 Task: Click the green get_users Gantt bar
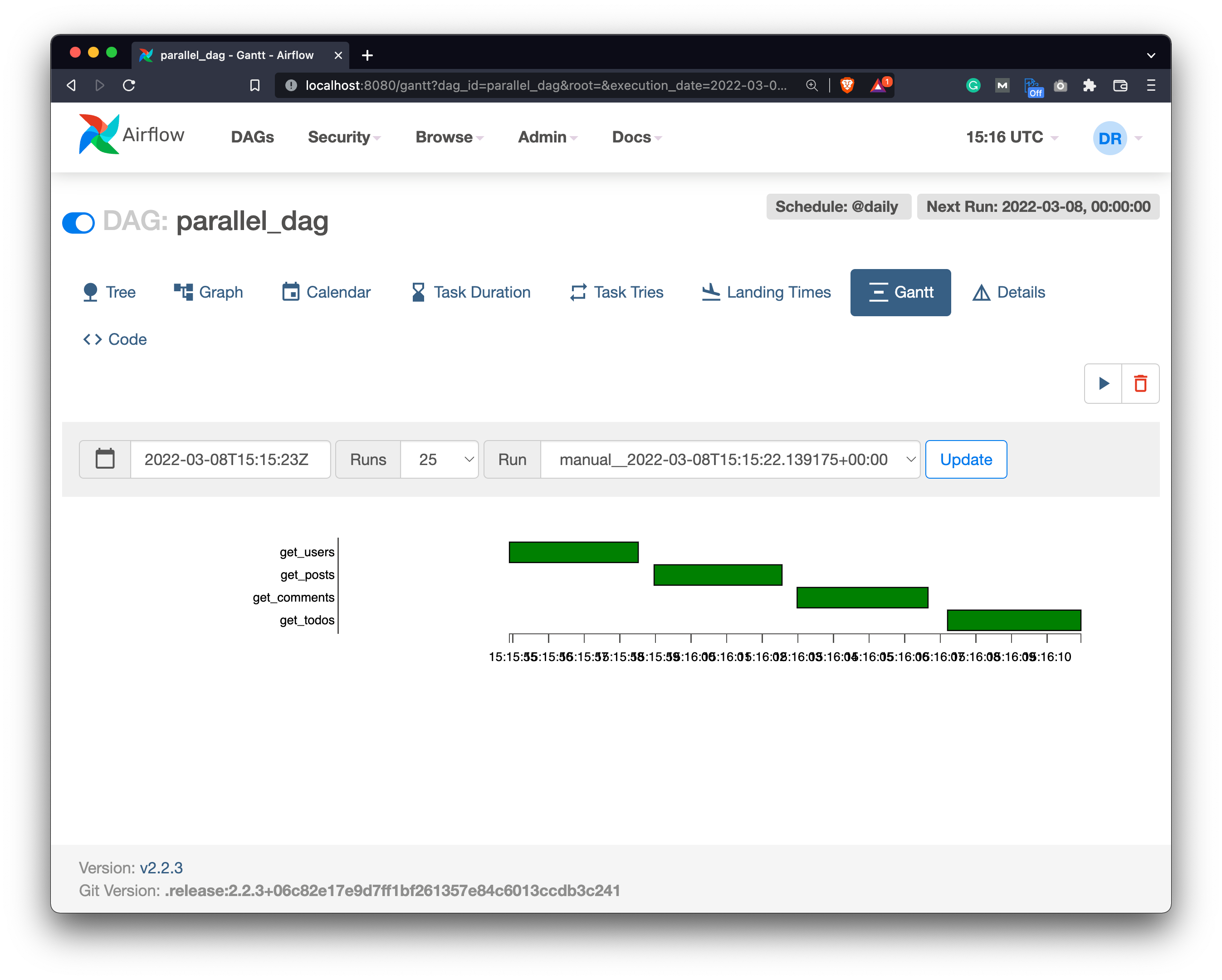(x=574, y=552)
